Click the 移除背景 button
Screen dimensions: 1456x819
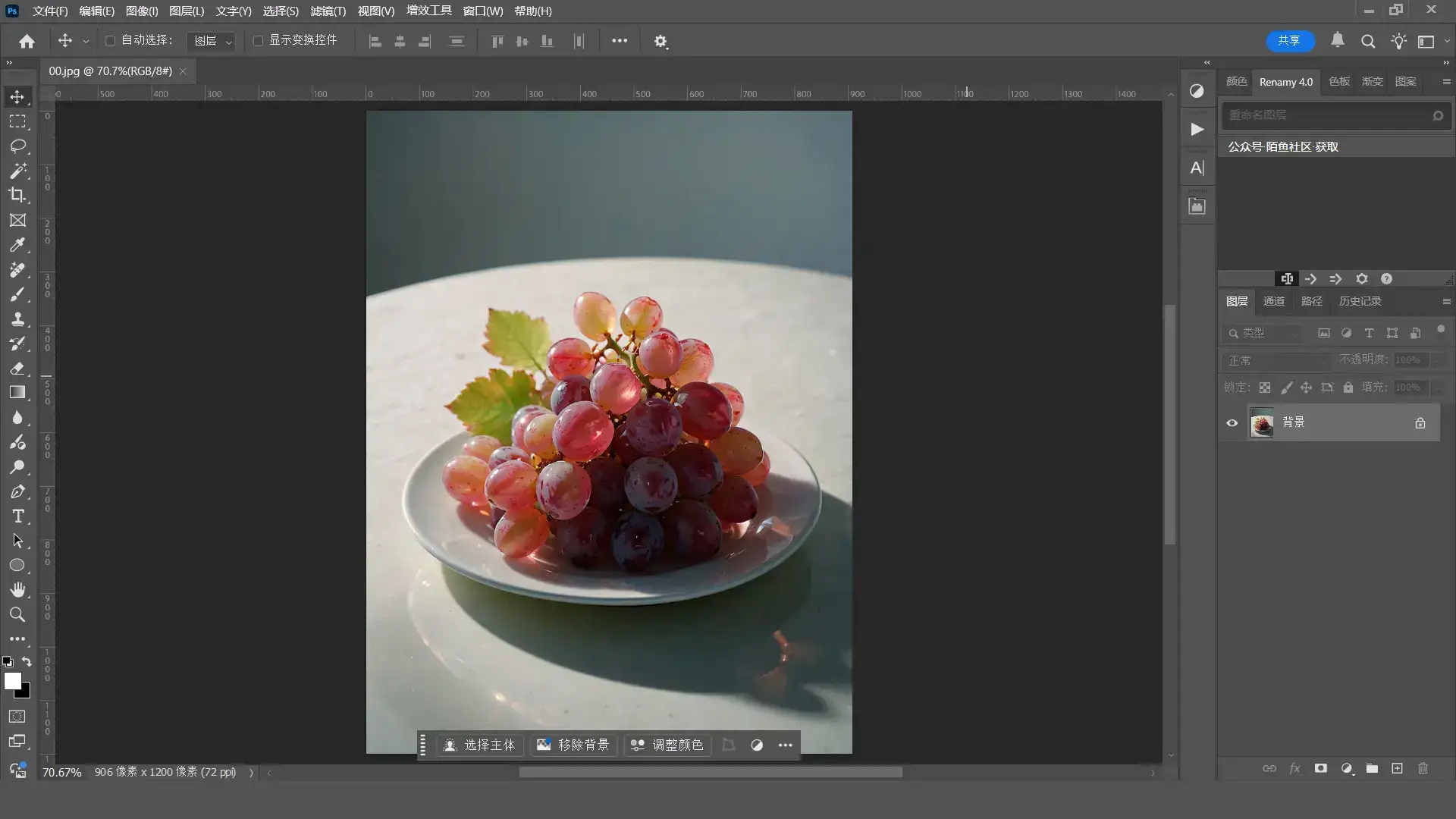573,745
